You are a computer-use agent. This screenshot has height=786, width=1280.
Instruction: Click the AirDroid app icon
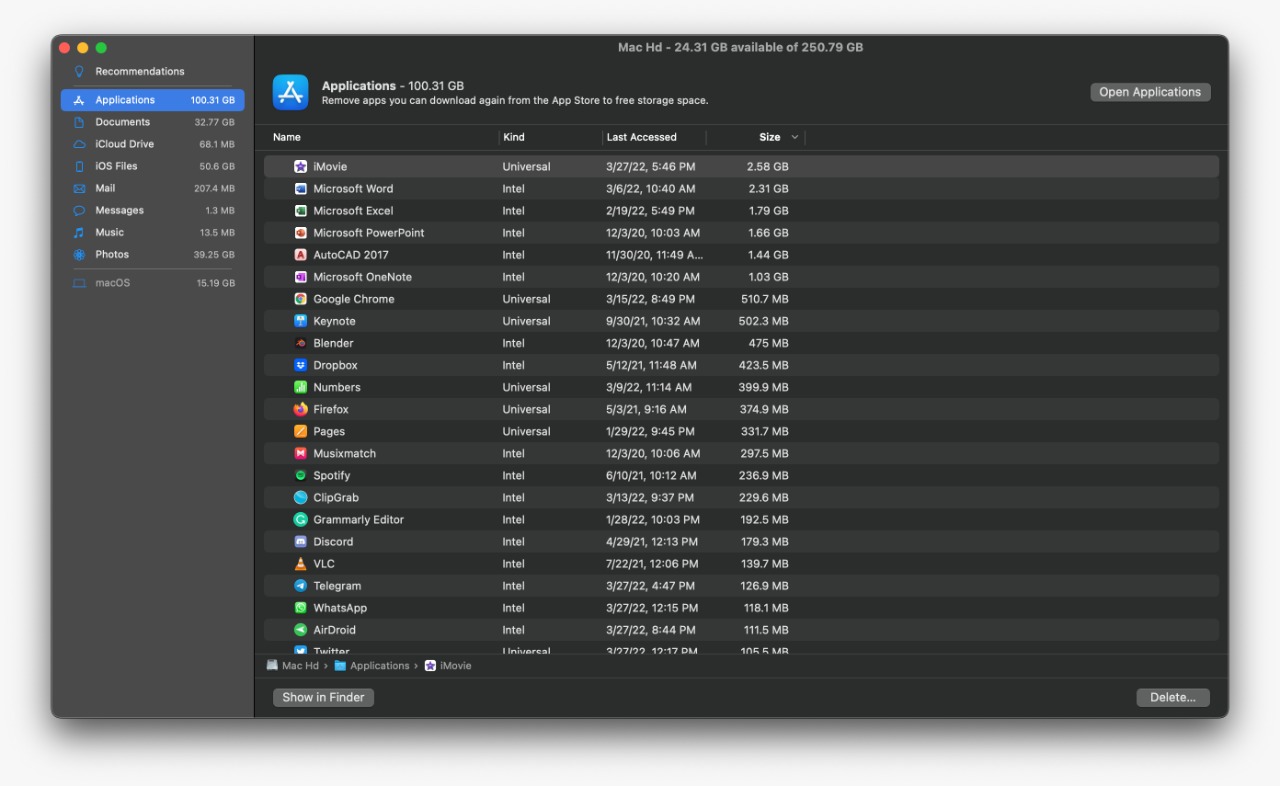click(x=300, y=630)
